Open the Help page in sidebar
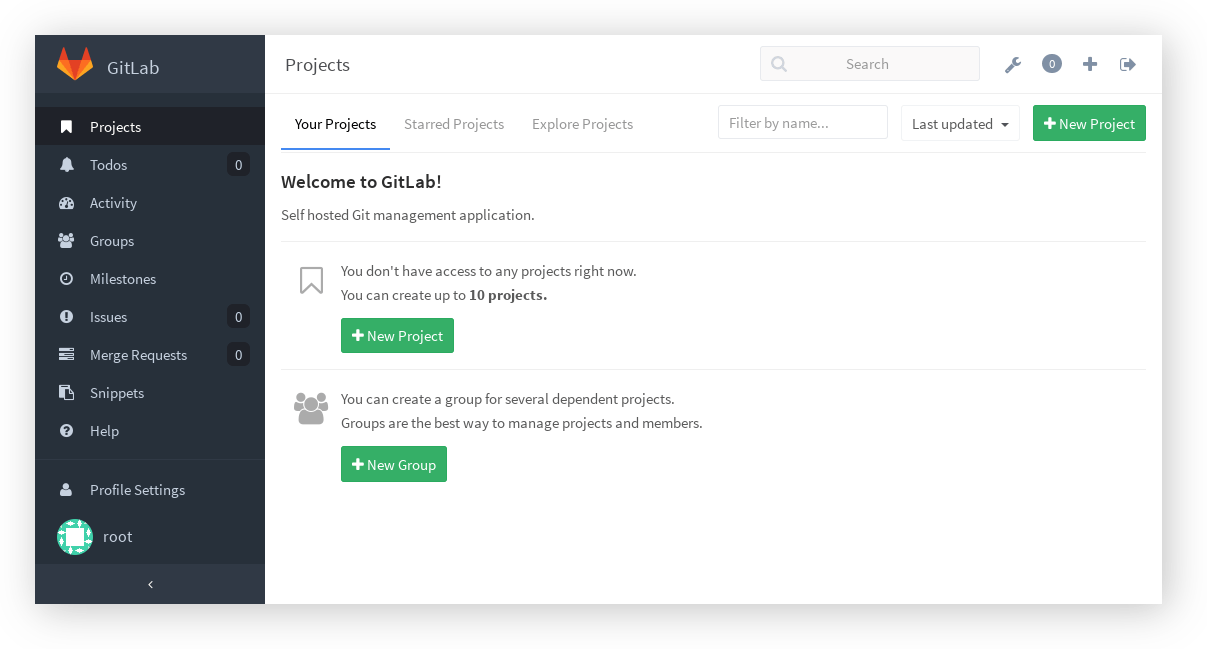The width and height of the screenshot is (1207, 649). click(x=104, y=431)
